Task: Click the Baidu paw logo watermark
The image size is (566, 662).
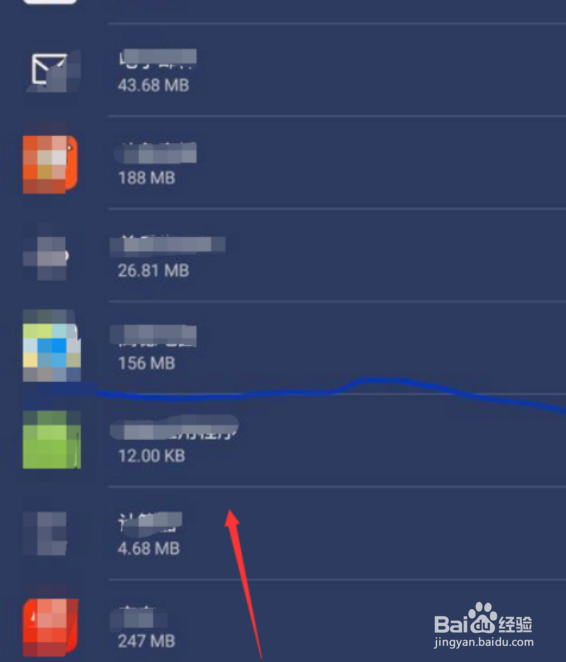Action: click(x=483, y=618)
